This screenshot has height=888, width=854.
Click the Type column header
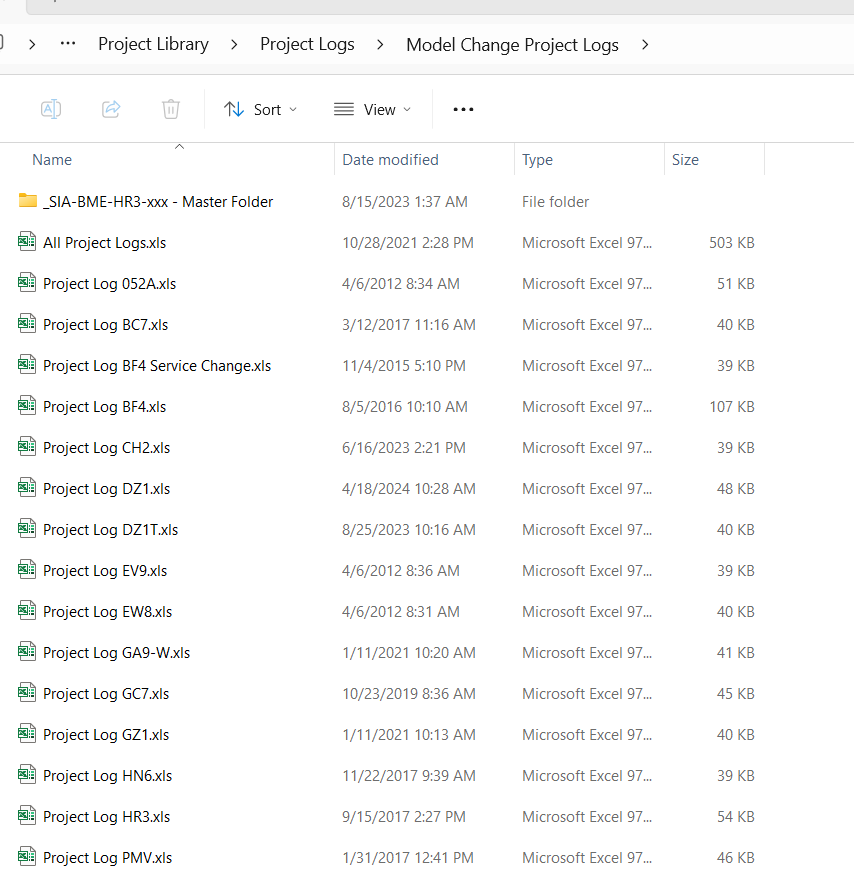coord(537,160)
